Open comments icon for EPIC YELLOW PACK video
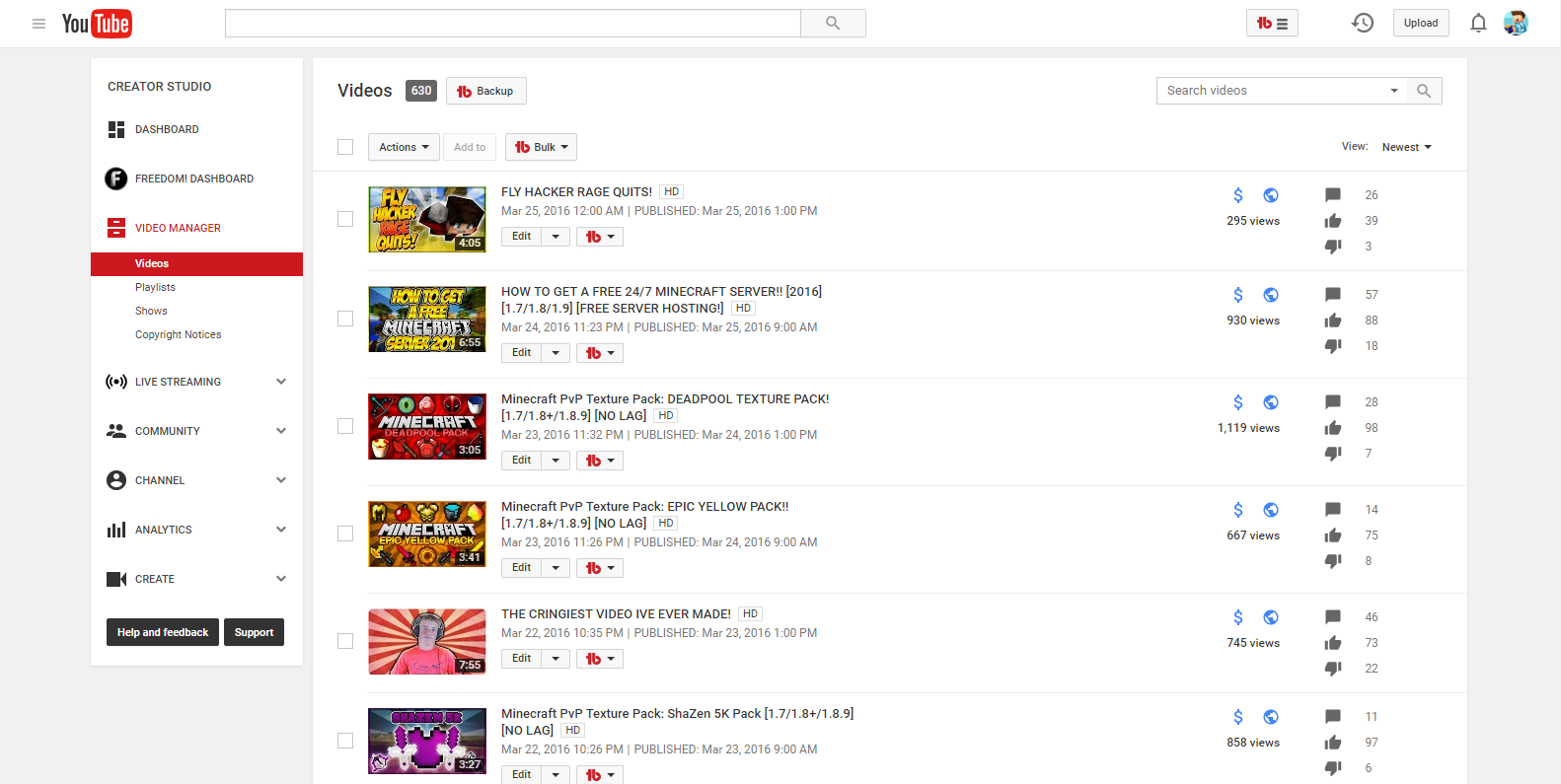Image resolution: width=1561 pixels, height=784 pixels. click(1333, 510)
